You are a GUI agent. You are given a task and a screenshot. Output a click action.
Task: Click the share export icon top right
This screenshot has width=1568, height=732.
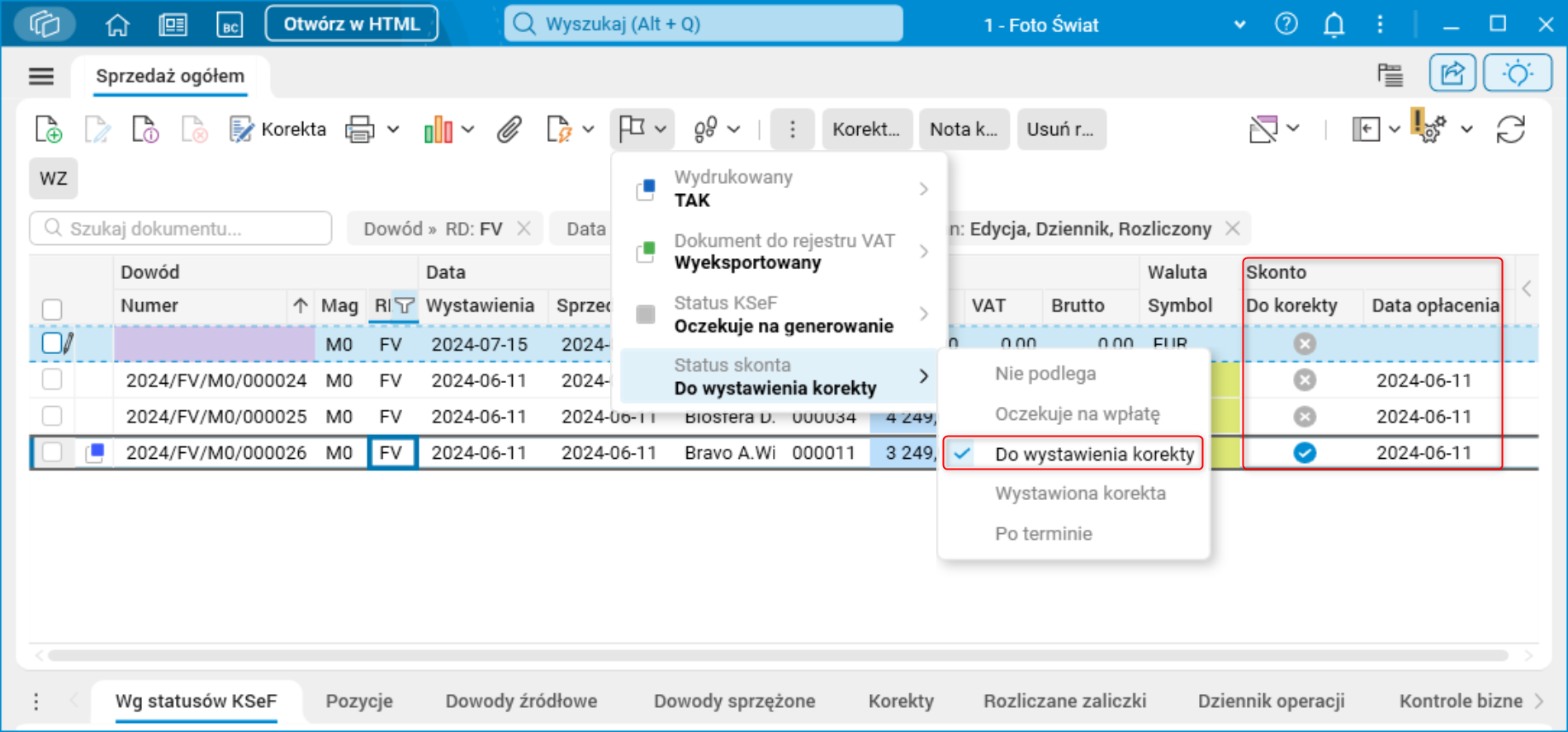pos(1452,74)
